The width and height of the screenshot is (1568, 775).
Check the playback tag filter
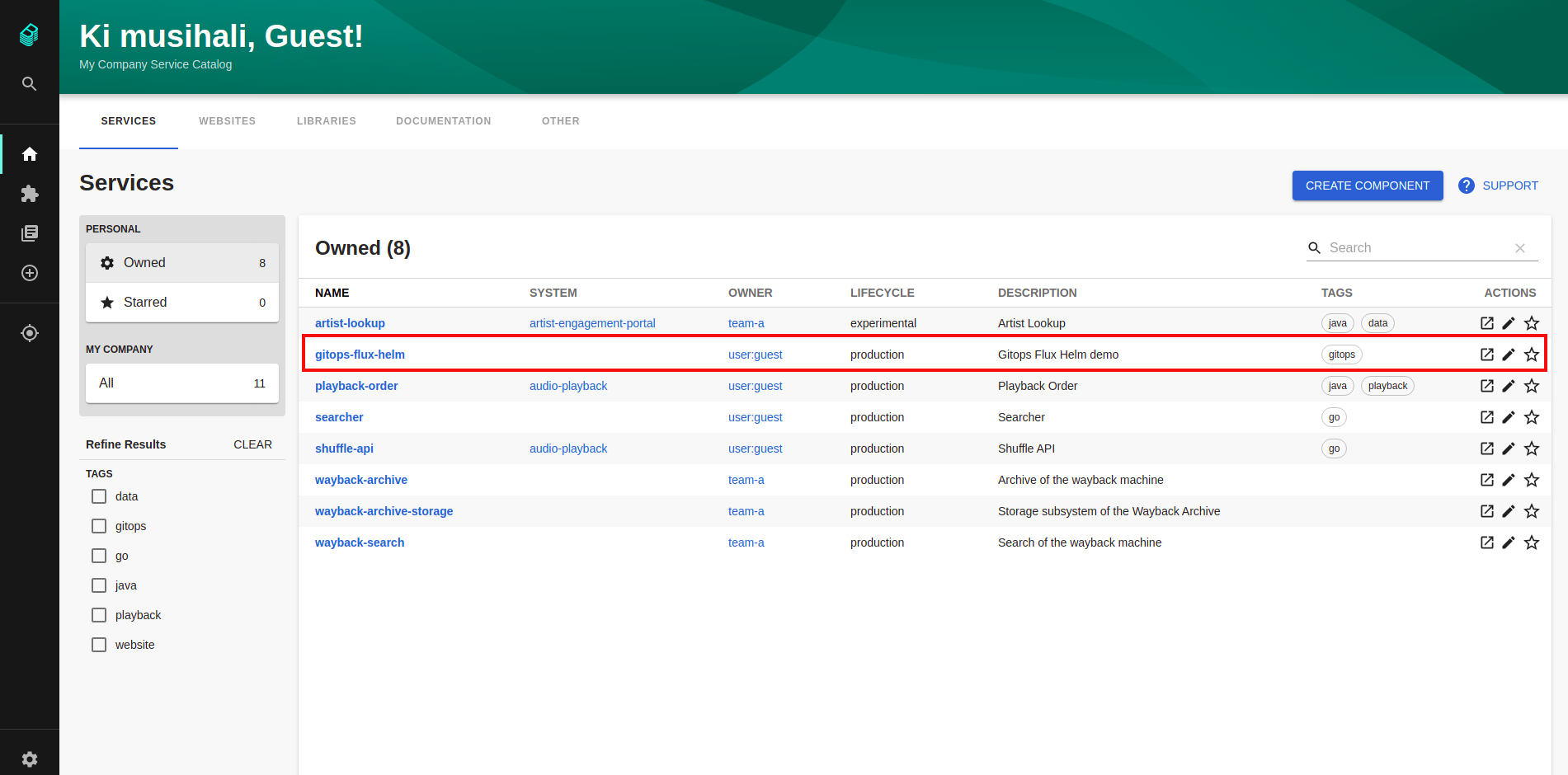point(99,615)
